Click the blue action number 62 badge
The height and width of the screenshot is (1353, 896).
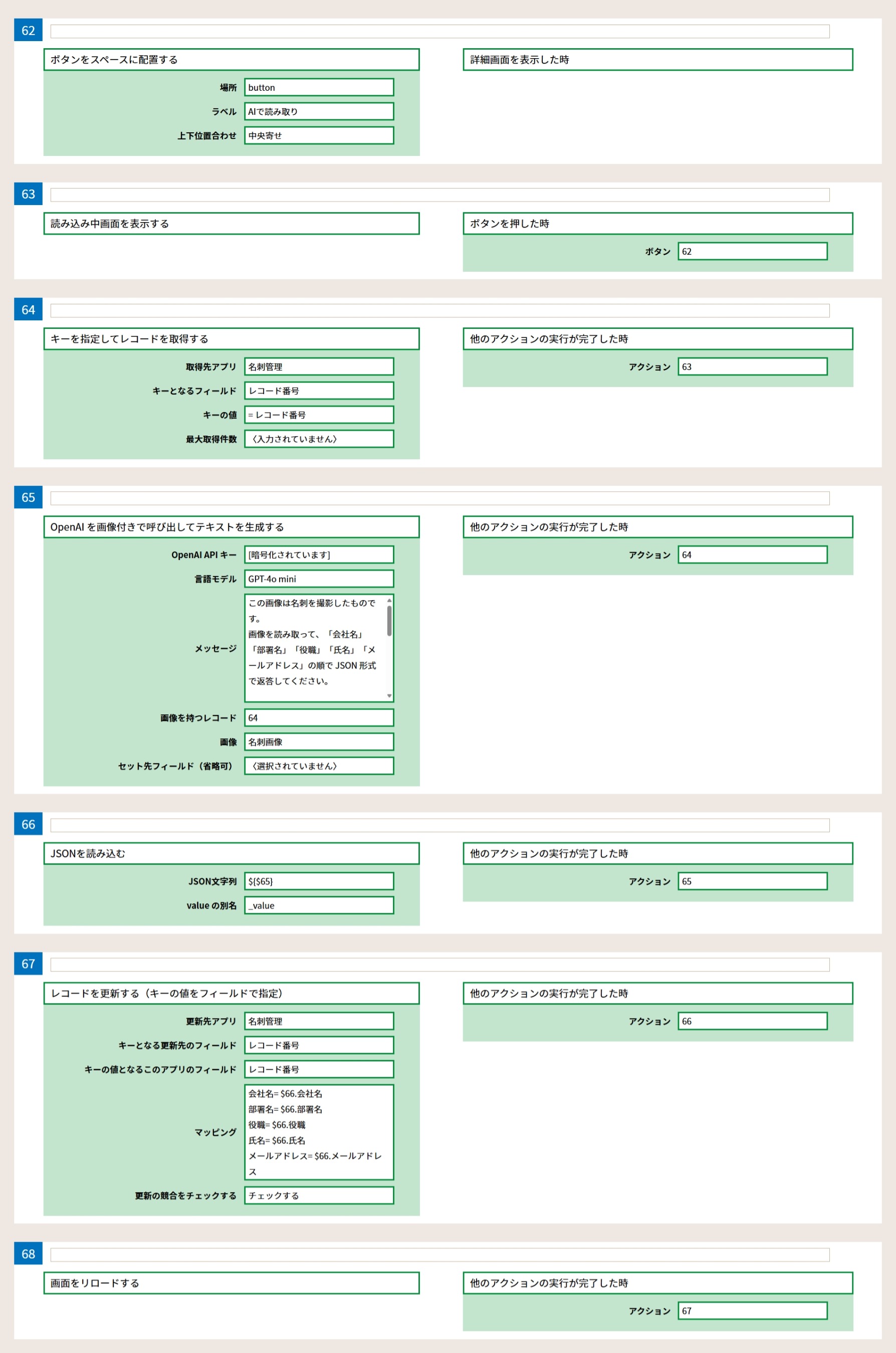pos(28,31)
